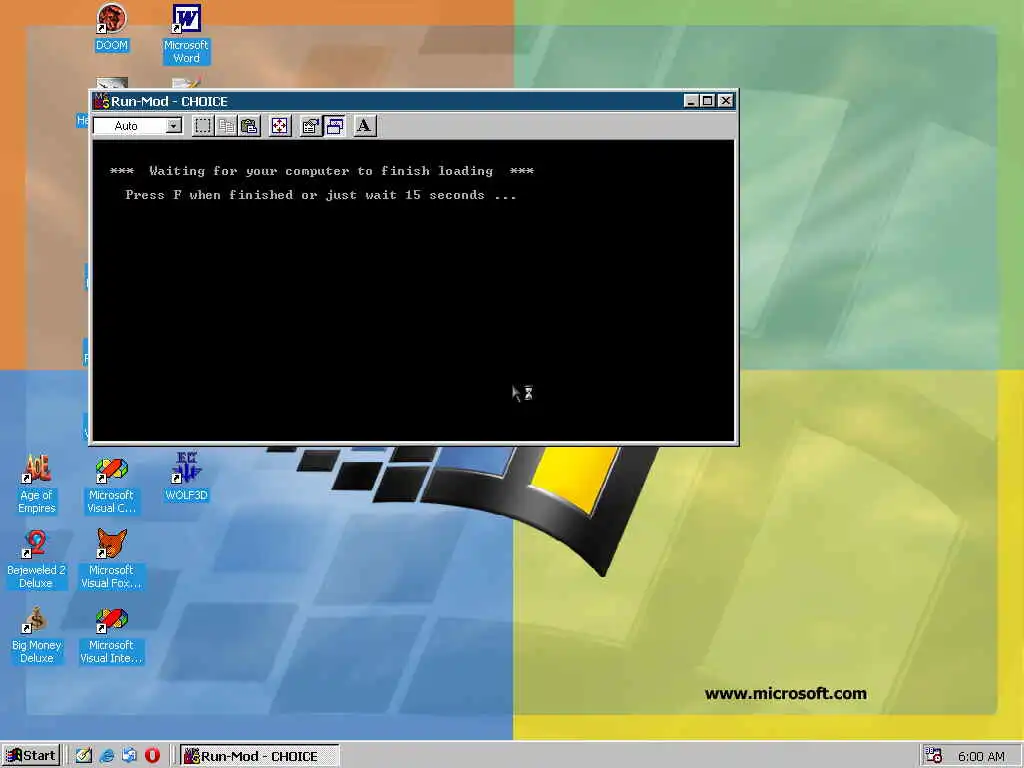Maximize the Run-Mod - CHOICE window
The height and width of the screenshot is (768, 1024).
point(707,101)
